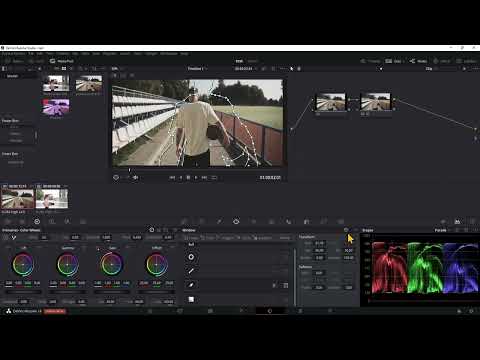Image resolution: width=480 pixels, height=360 pixels.
Task: Open the Playback menu
Action: coord(109,54)
